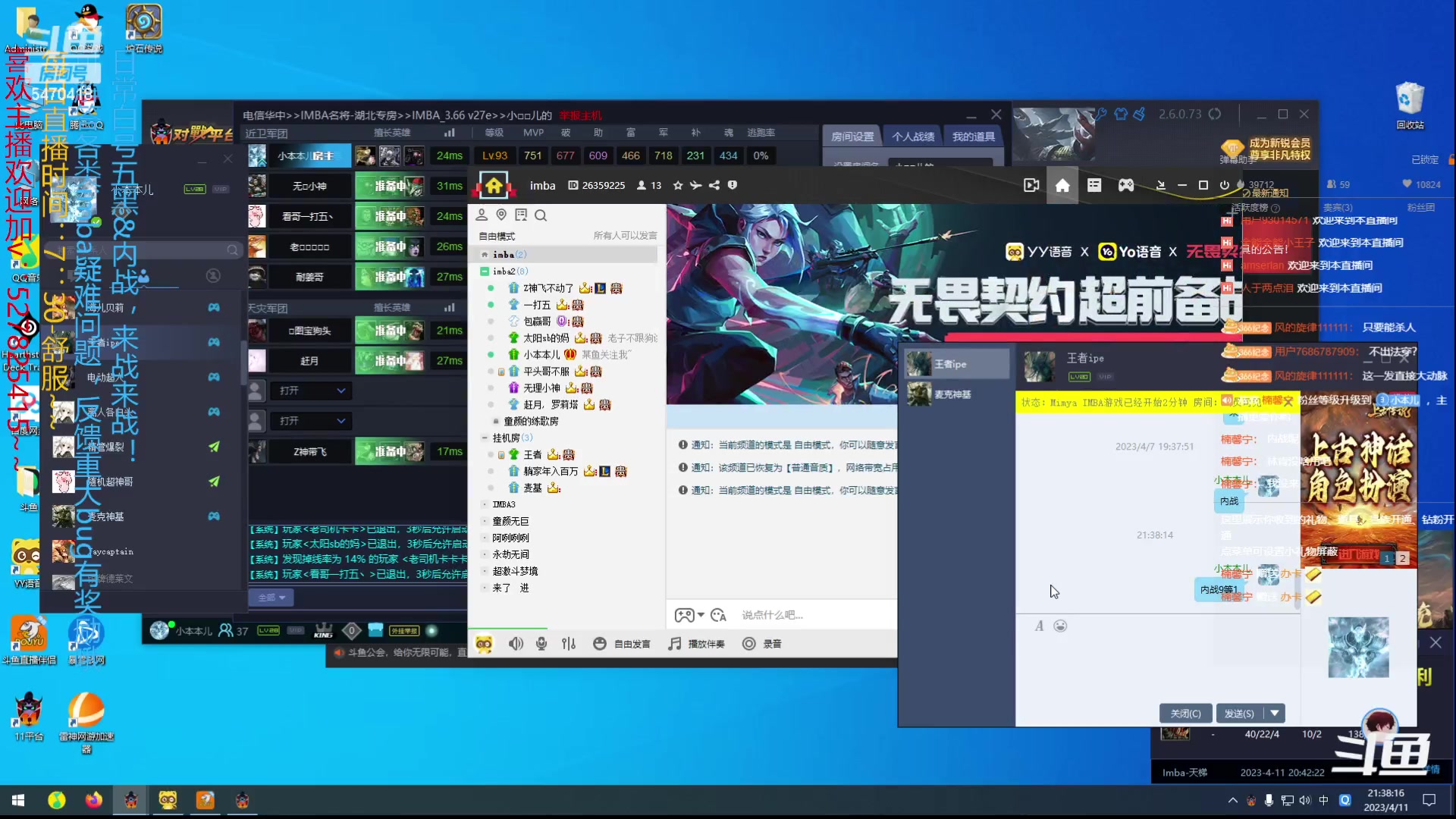The width and height of the screenshot is (1456, 819).
Task: Expand the 永劫无间 channel
Action: coord(485,554)
